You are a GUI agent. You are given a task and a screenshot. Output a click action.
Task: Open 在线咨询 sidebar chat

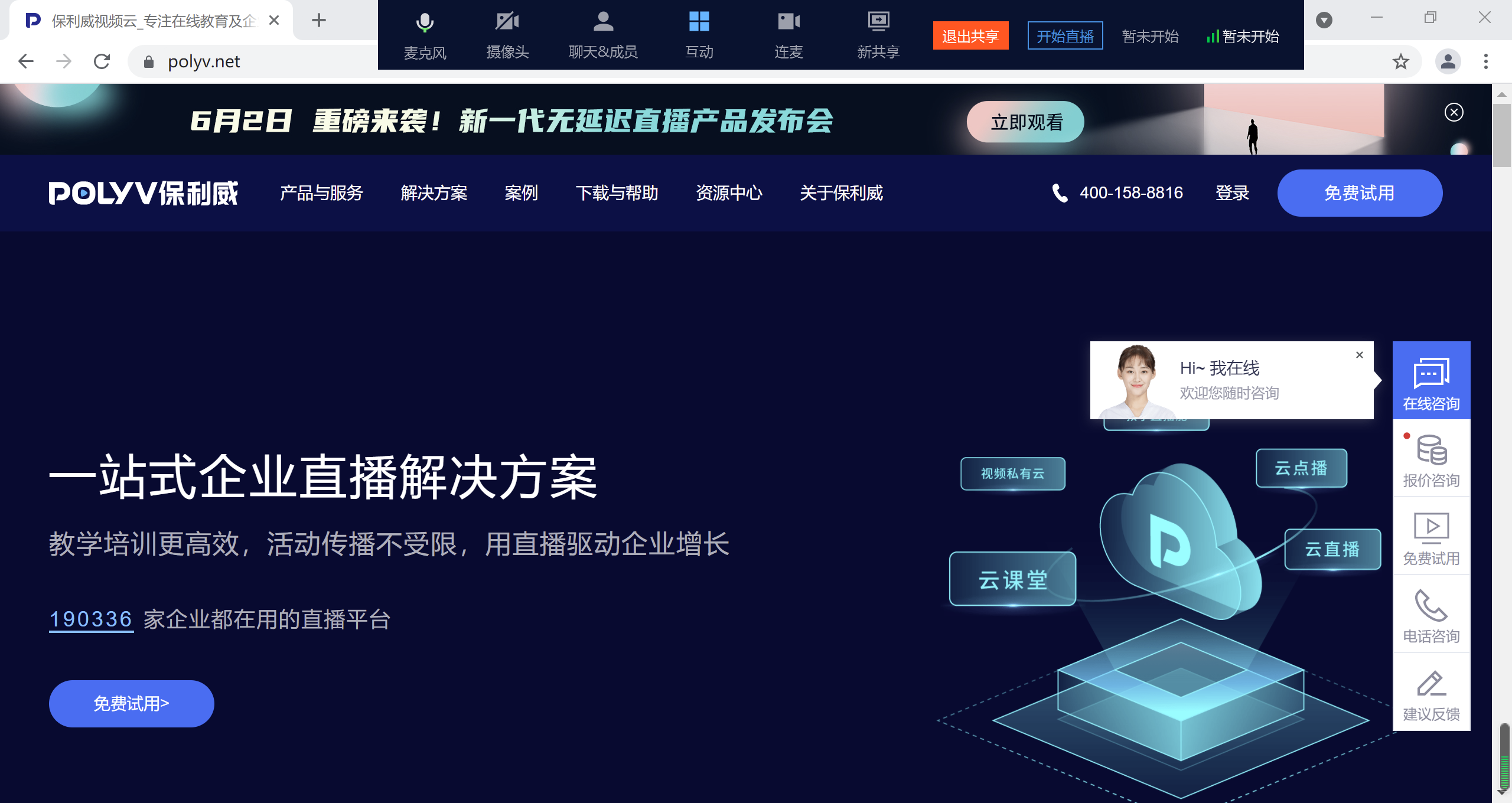(1432, 380)
